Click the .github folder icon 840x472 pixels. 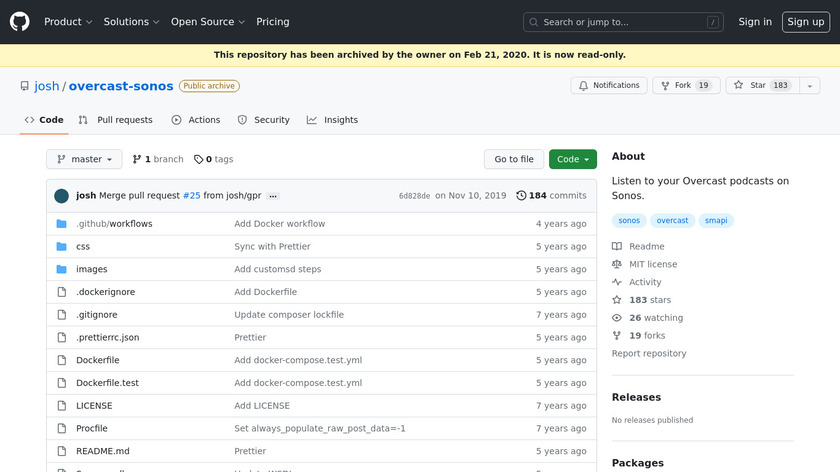coord(62,224)
